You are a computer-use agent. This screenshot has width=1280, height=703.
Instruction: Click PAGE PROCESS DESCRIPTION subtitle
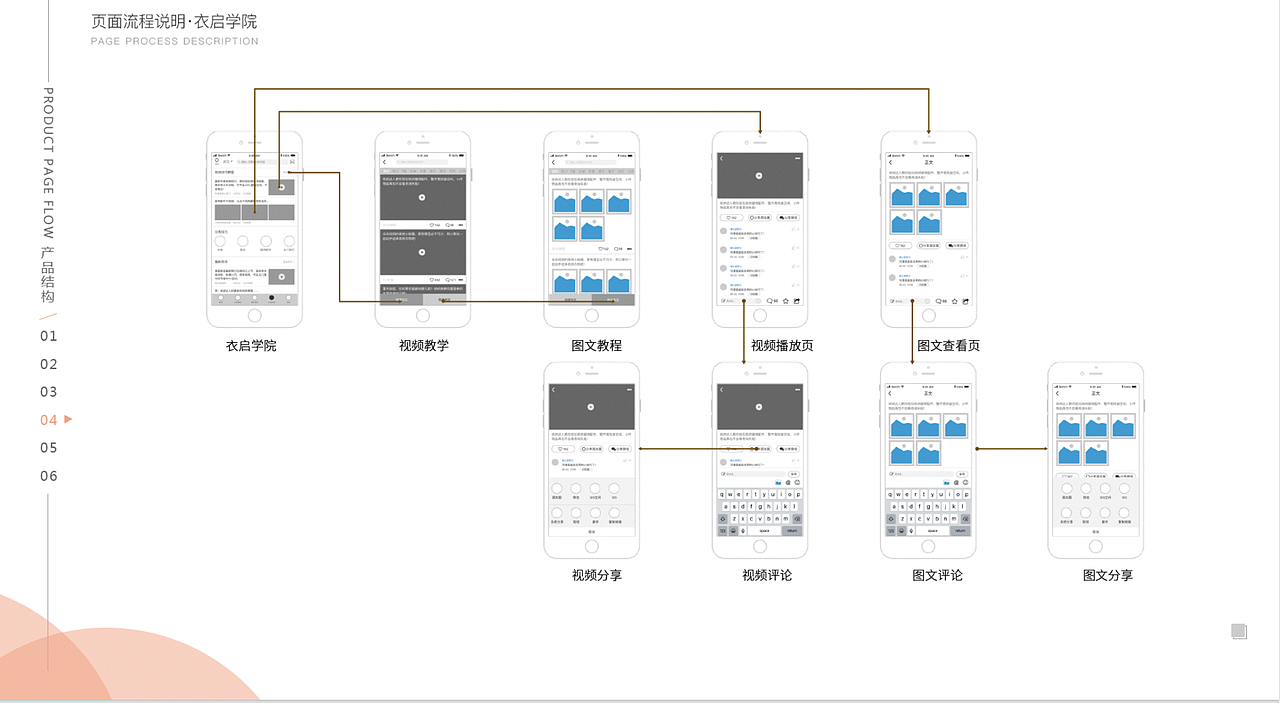174,42
